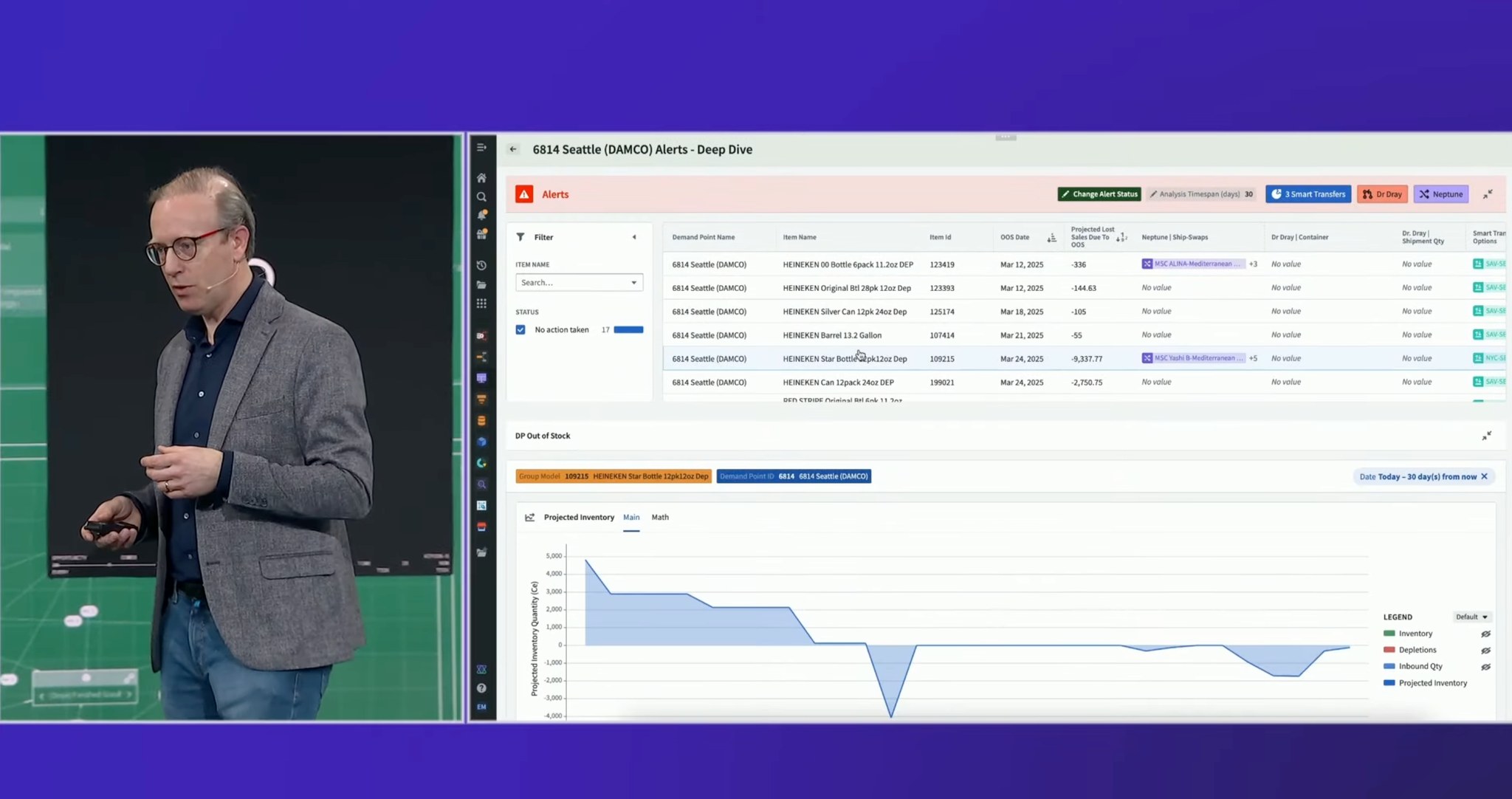Switch to the Math tab
The width and height of the screenshot is (1512, 799).
(x=659, y=518)
